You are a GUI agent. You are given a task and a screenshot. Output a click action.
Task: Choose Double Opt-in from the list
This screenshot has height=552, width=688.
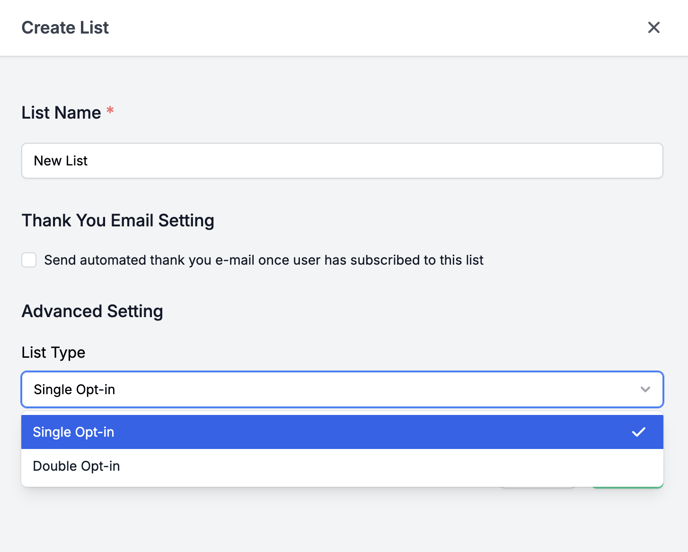(x=342, y=466)
